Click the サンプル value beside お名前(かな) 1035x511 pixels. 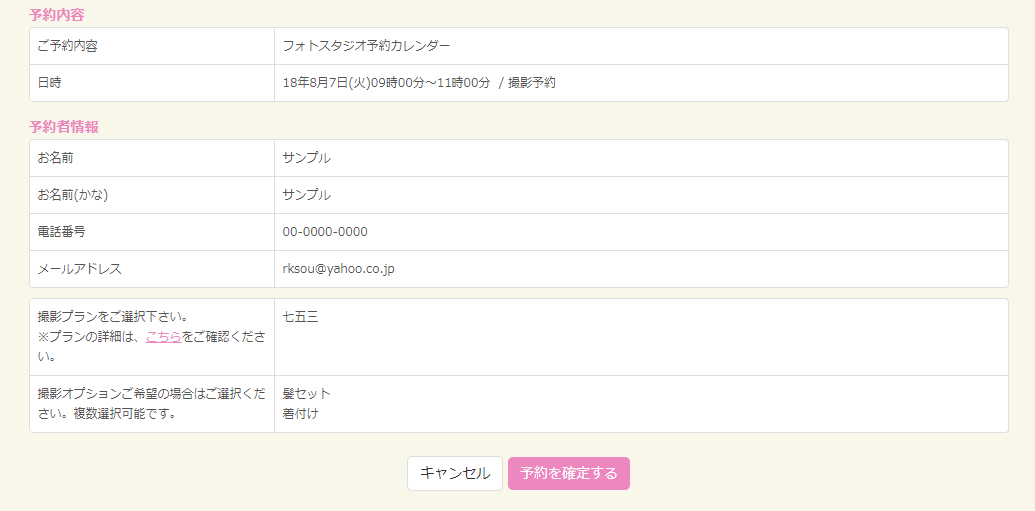[307, 195]
